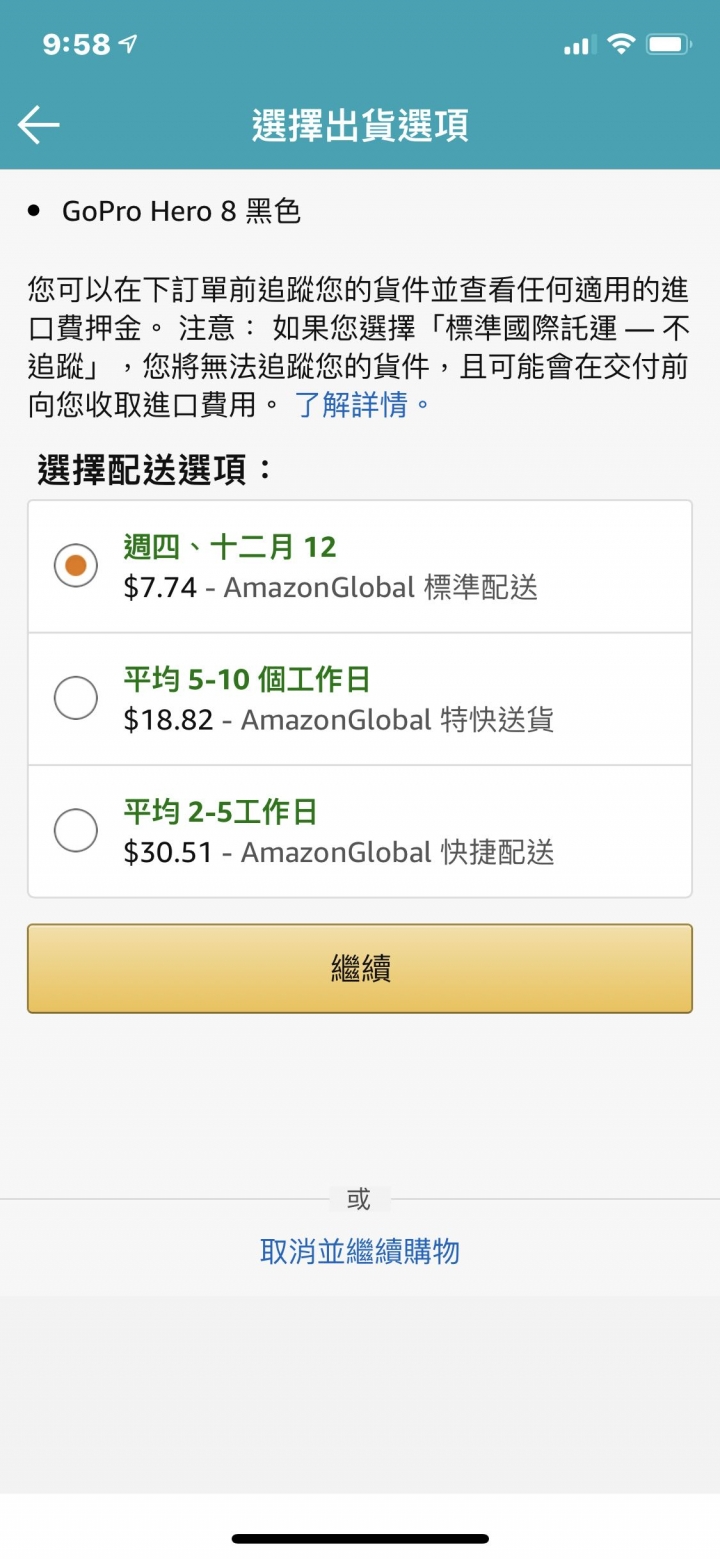Viewport: 720px width, 1559px height.
Task: Tap the home indicator bar at bottom
Action: (x=360, y=1538)
